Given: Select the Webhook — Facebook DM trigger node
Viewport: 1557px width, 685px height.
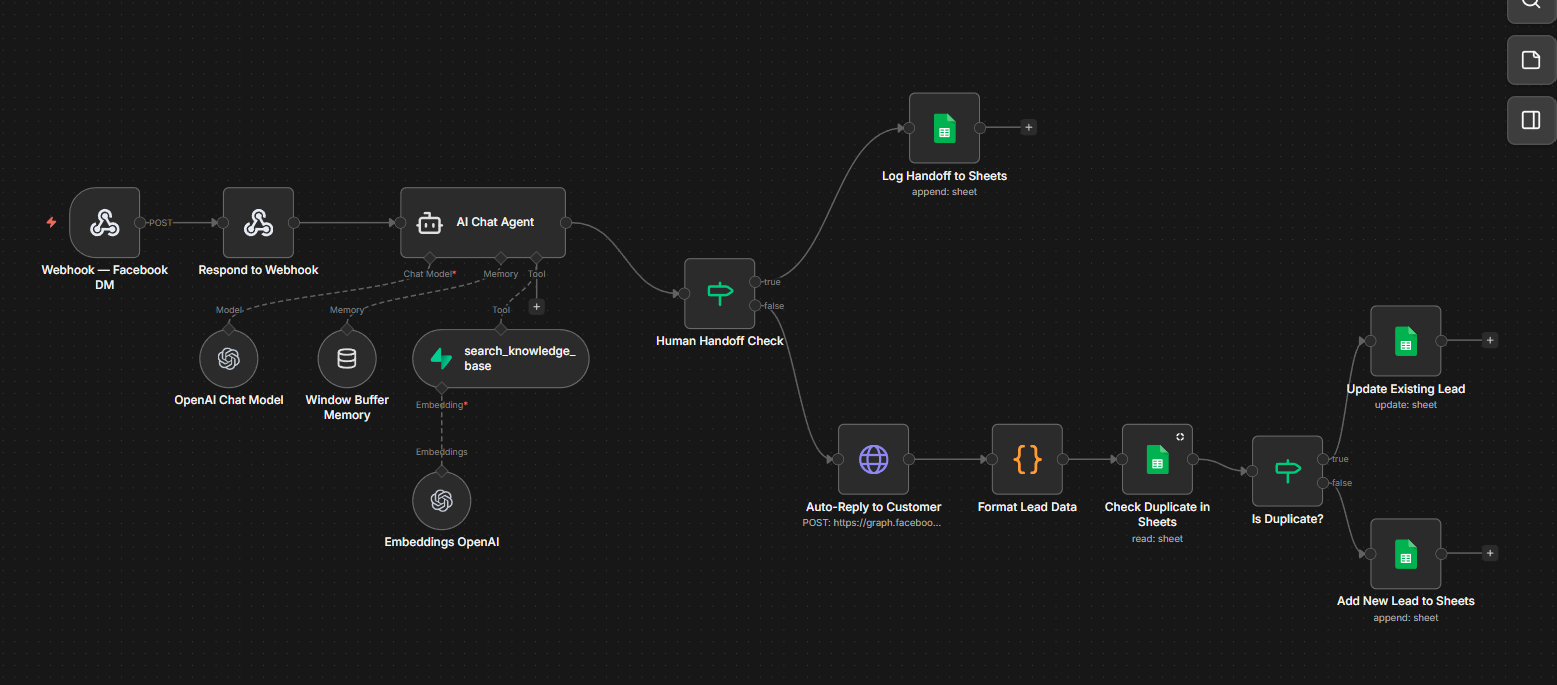Looking at the screenshot, I should tap(105, 222).
